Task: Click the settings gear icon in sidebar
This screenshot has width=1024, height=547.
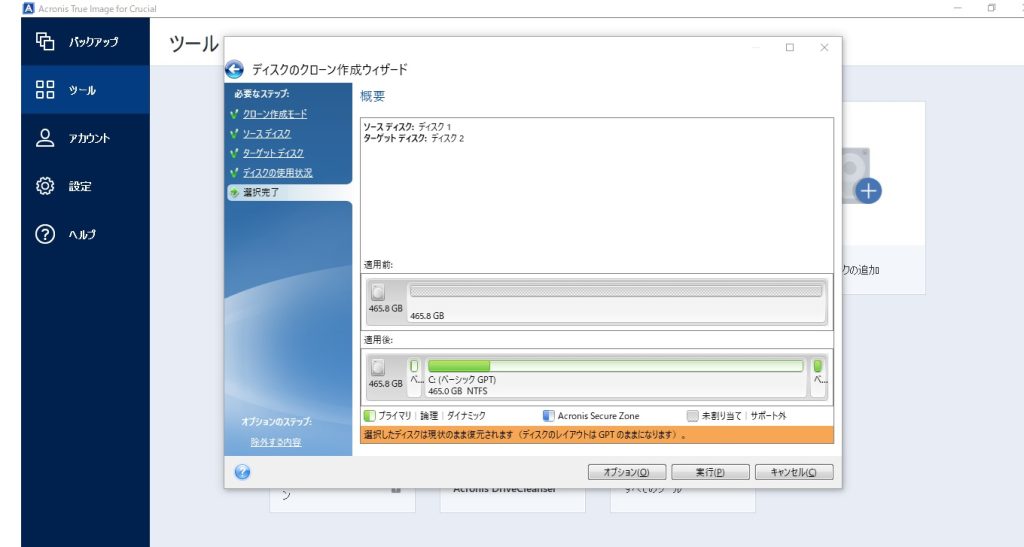Action: coord(45,186)
